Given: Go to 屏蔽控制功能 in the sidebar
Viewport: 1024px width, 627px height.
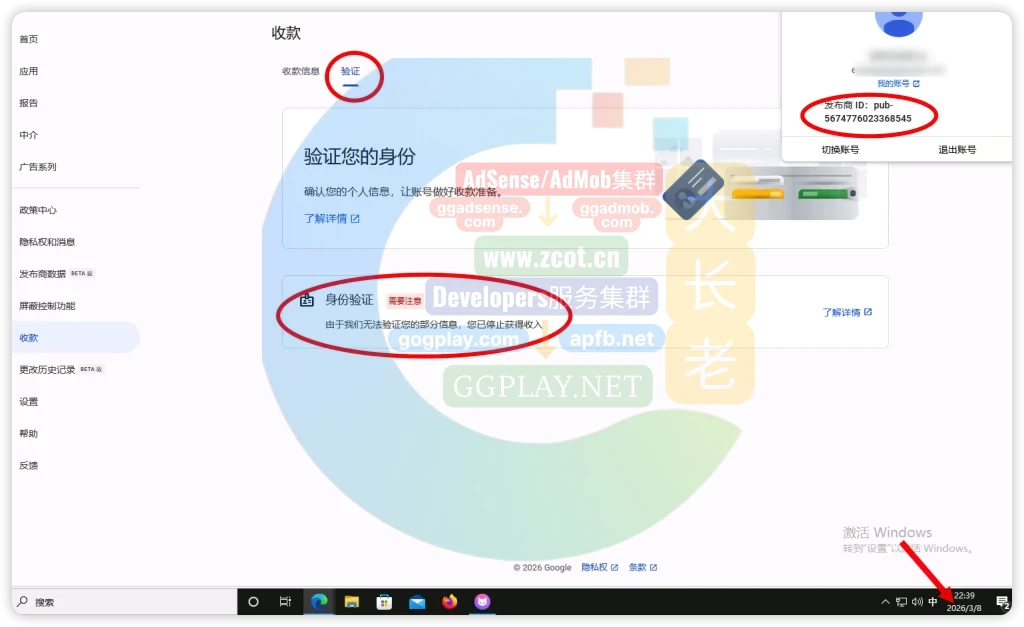Looking at the screenshot, I should click(x=46, y=306).
